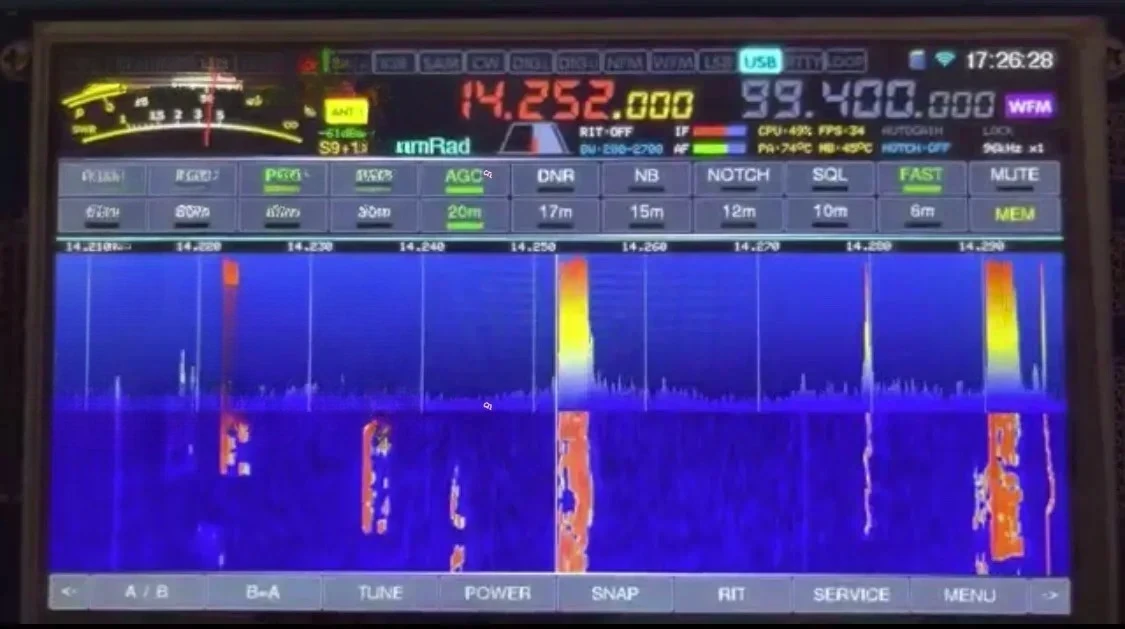Open the POWER button
The height and width of the screenshot is (629, 1125).
pyautogui.click(x=498, y=592)
